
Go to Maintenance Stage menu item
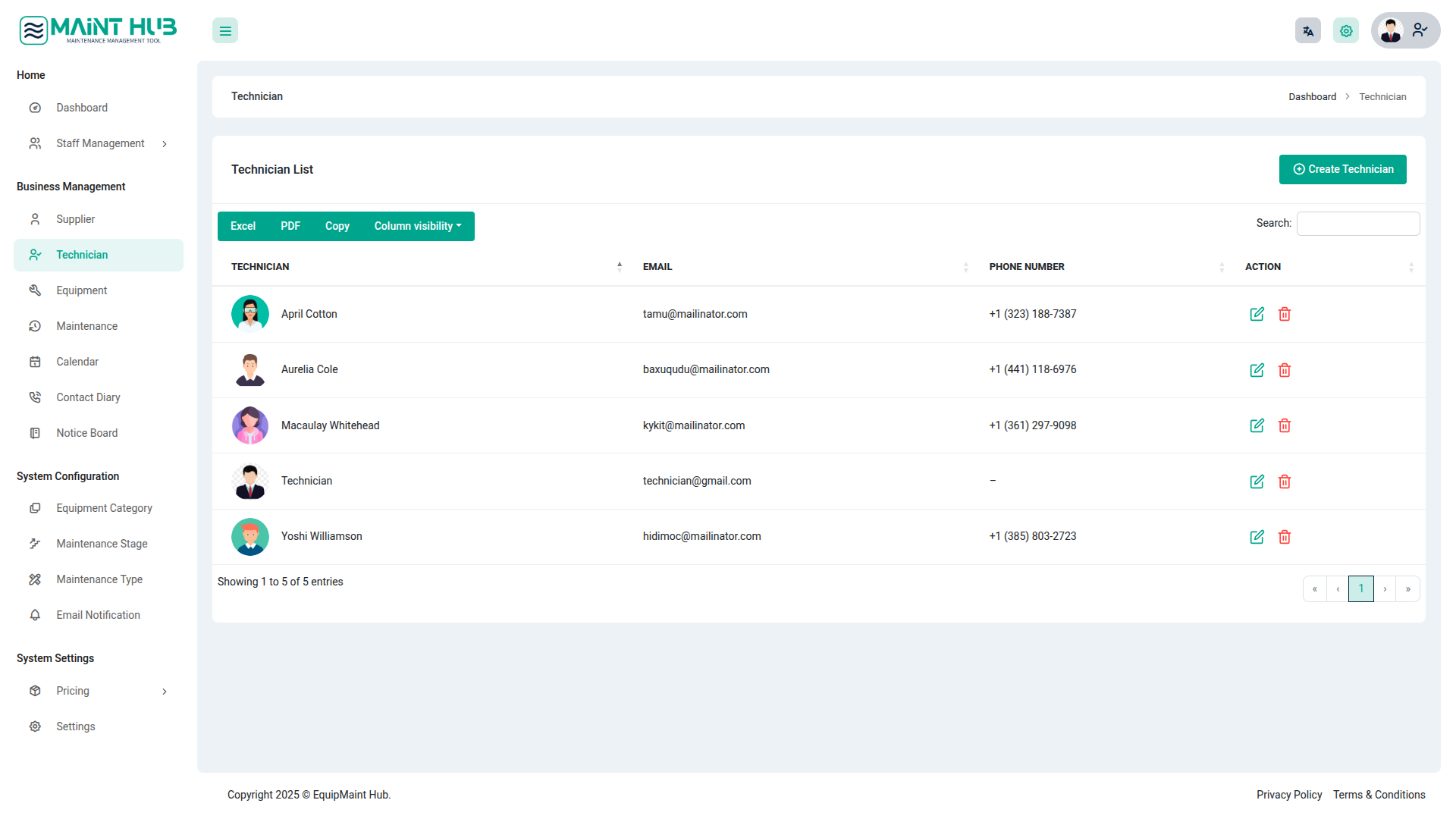[x=102, y=544]
